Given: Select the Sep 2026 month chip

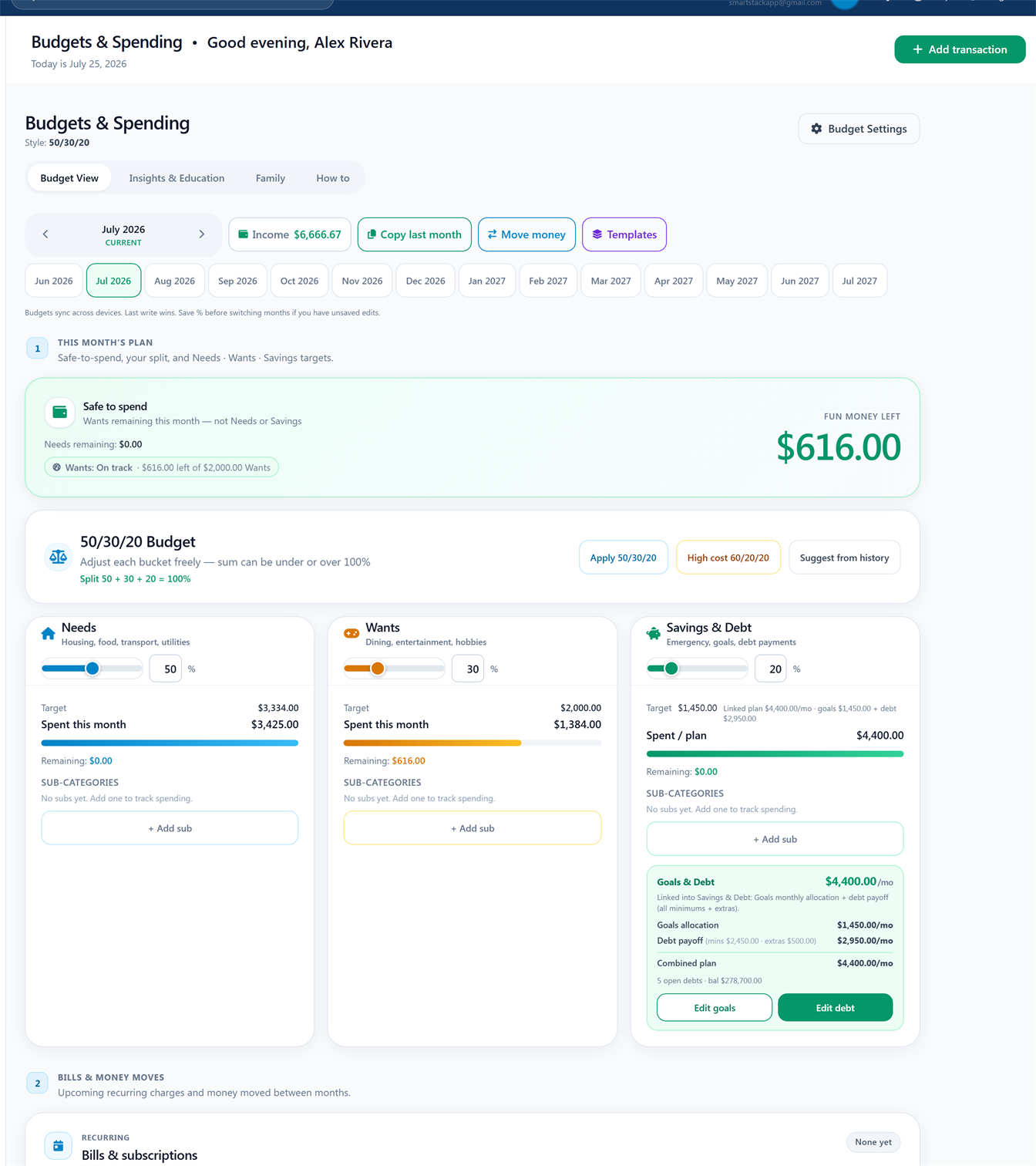Looking at the screenshot, I should point(237,281).
